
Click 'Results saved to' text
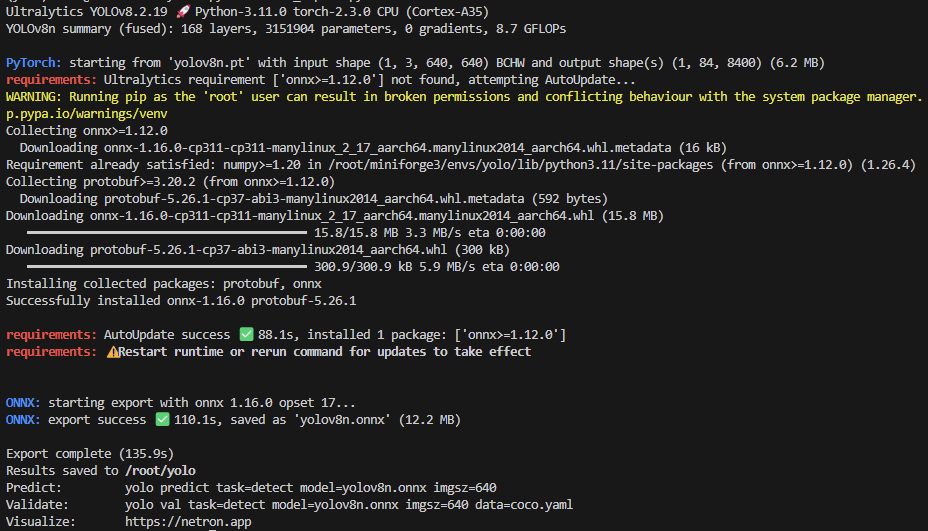(62, 471)
